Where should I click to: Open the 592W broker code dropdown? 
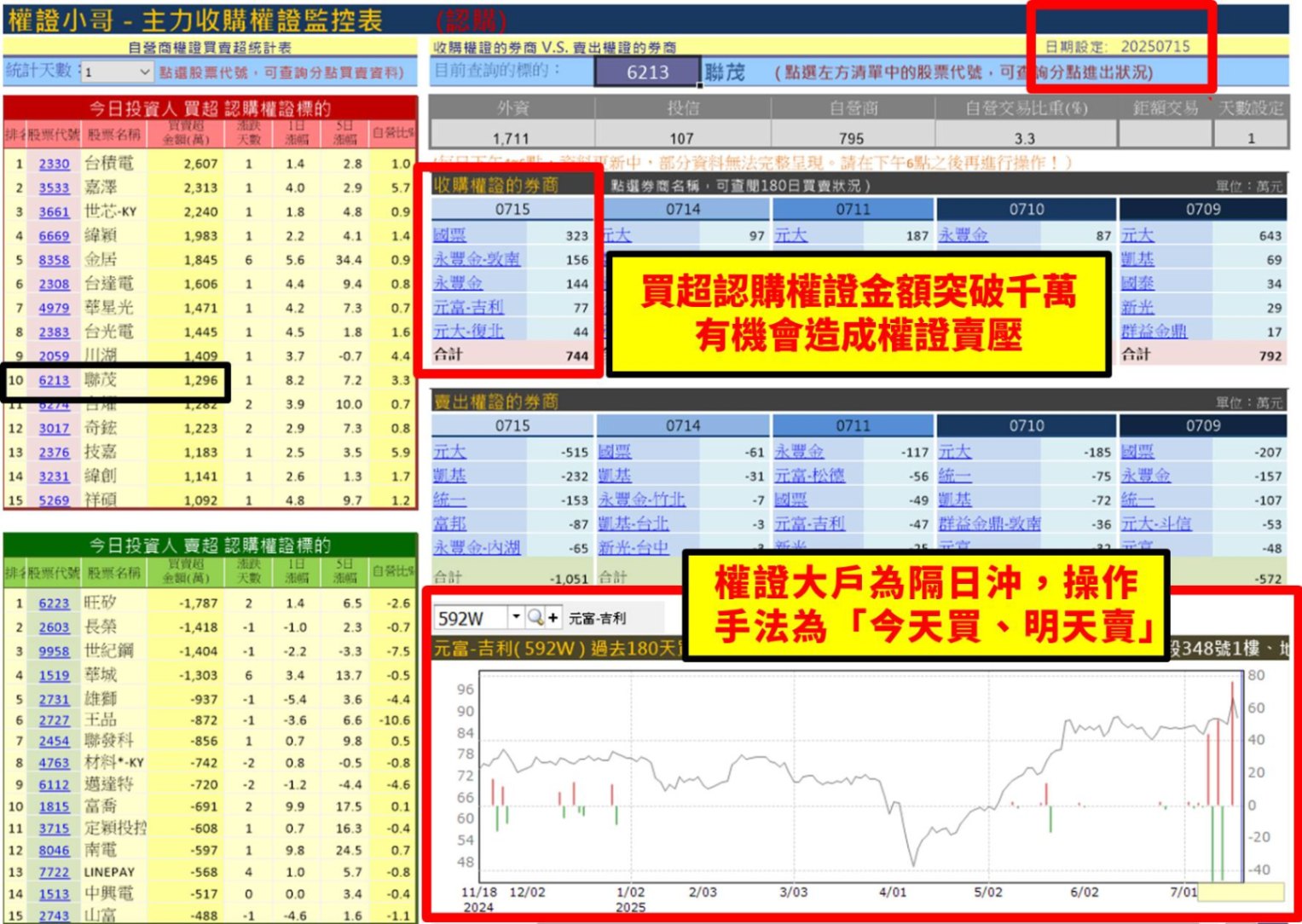tap(516, 617)
